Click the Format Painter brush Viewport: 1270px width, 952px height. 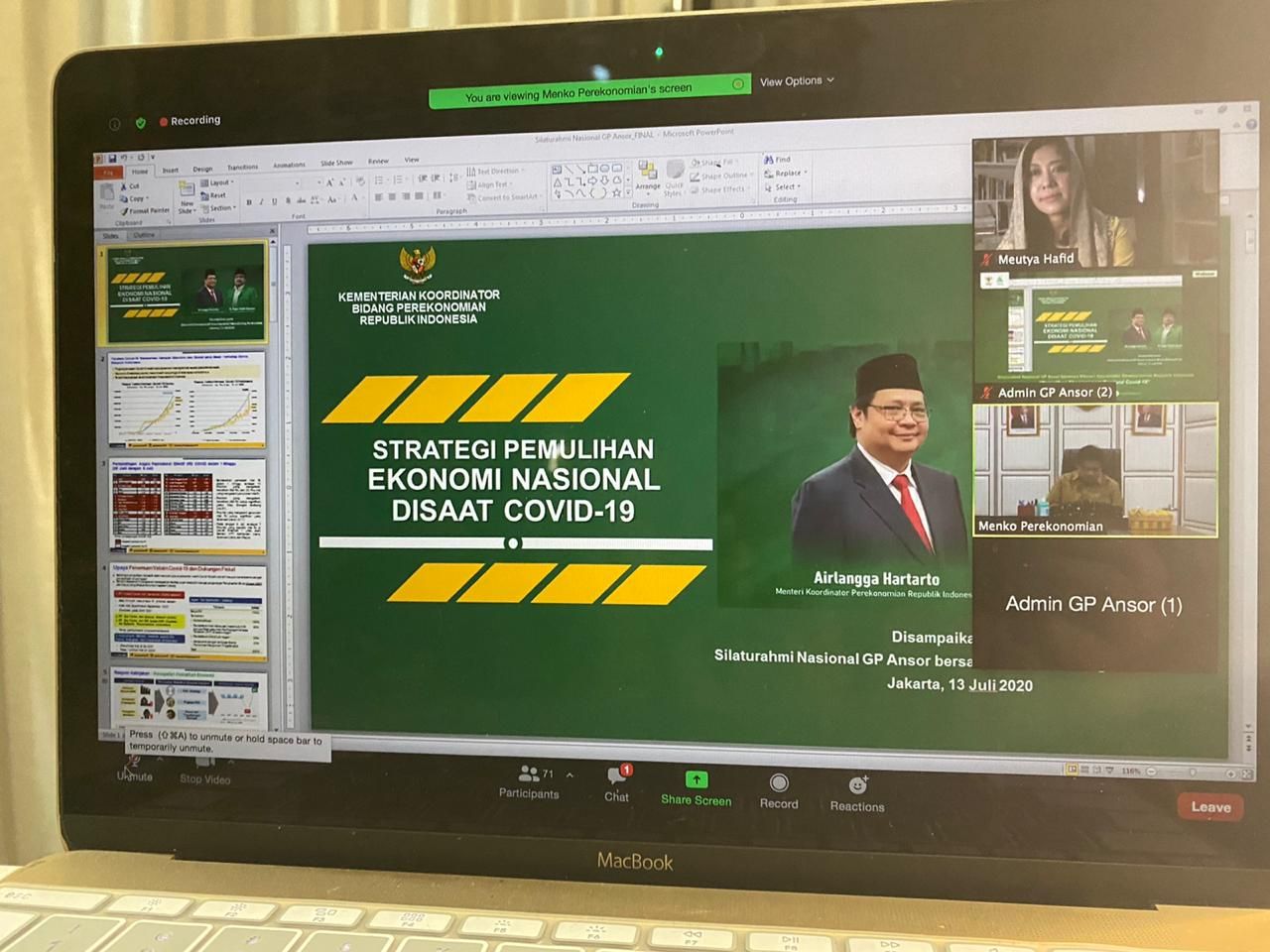tap(145, 210)
